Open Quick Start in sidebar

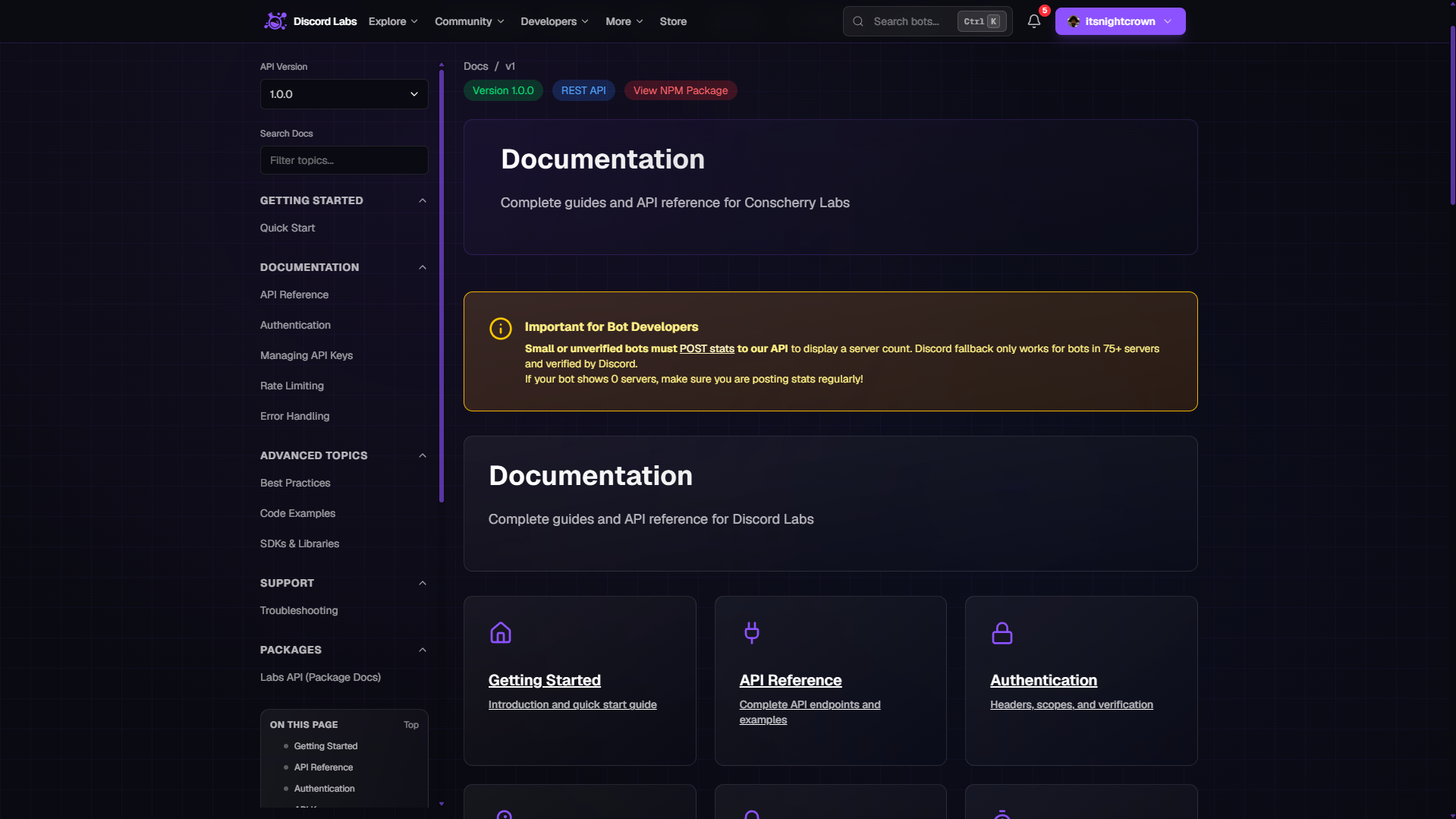[287, 228]
